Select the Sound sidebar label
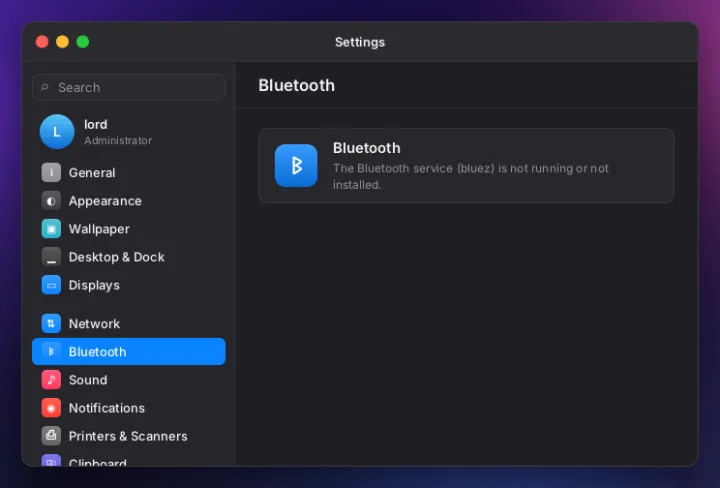 [88, 380]
